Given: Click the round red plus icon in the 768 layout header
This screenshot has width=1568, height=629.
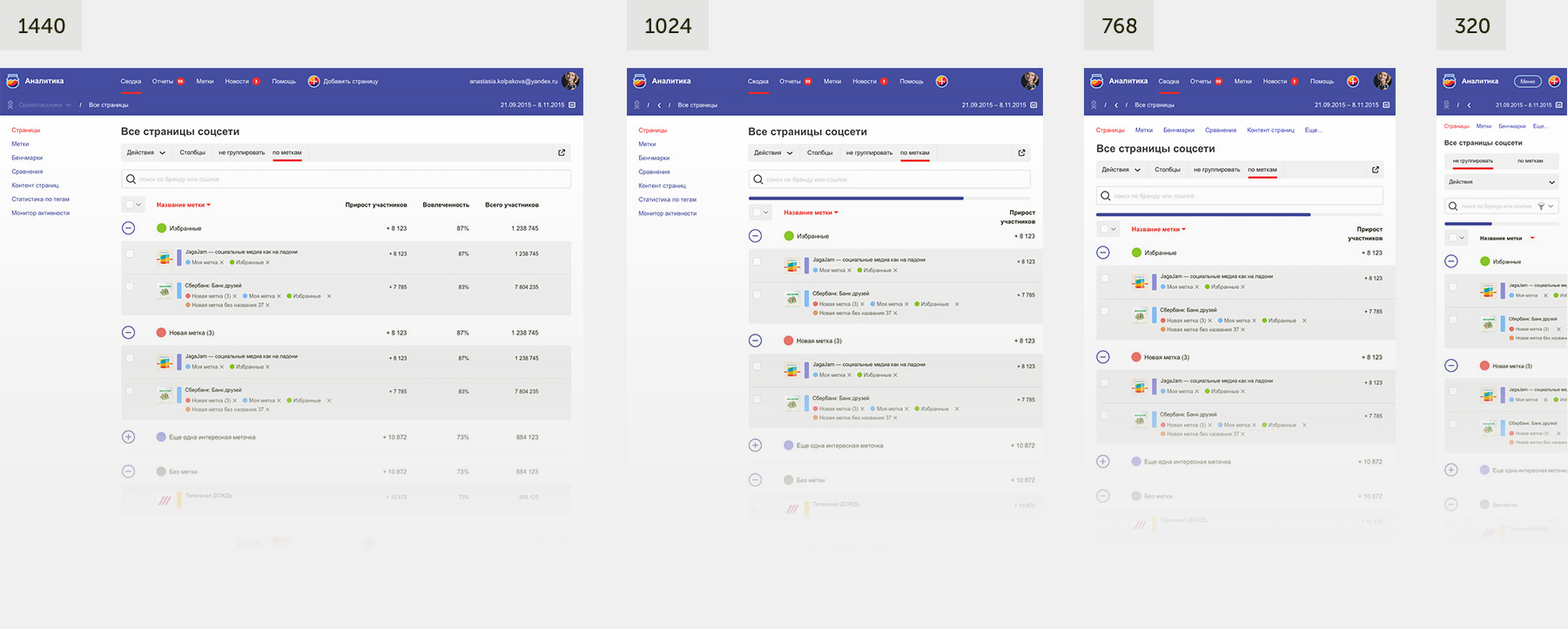Looking at the screenshot, I should (1353, 81).
